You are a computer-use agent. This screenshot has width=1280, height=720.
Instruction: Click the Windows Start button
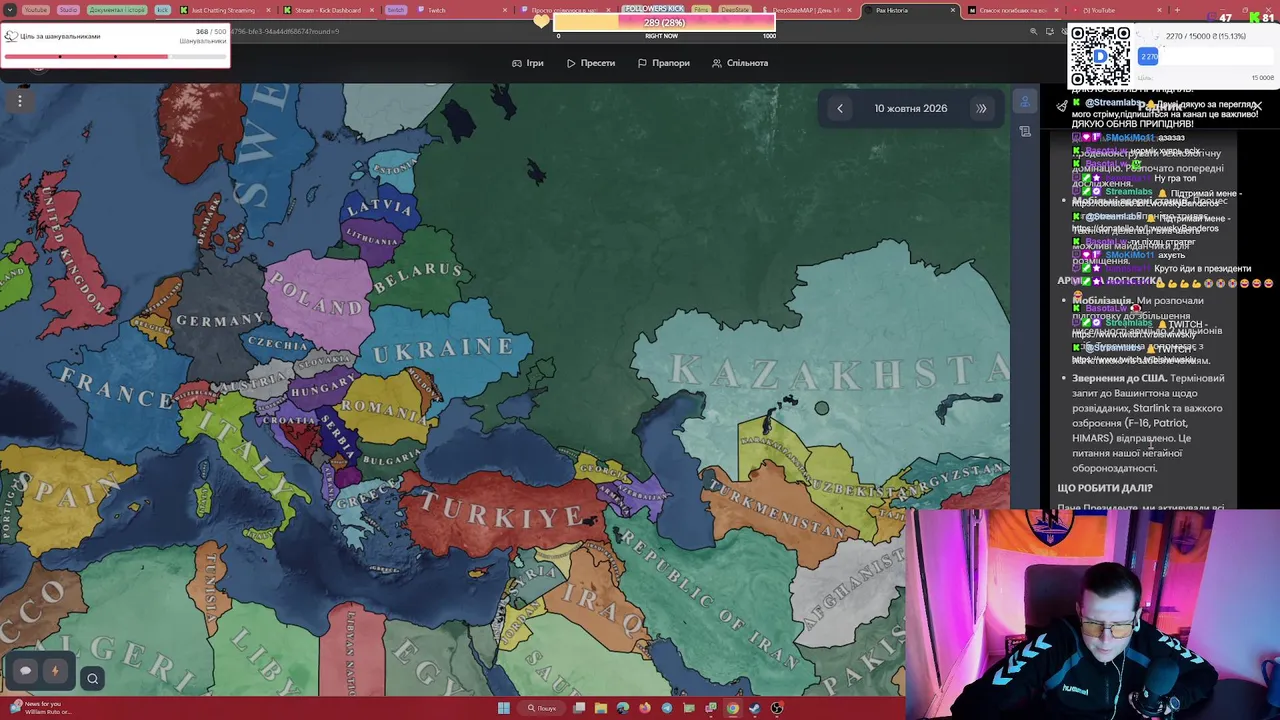[x=504, y=708]
